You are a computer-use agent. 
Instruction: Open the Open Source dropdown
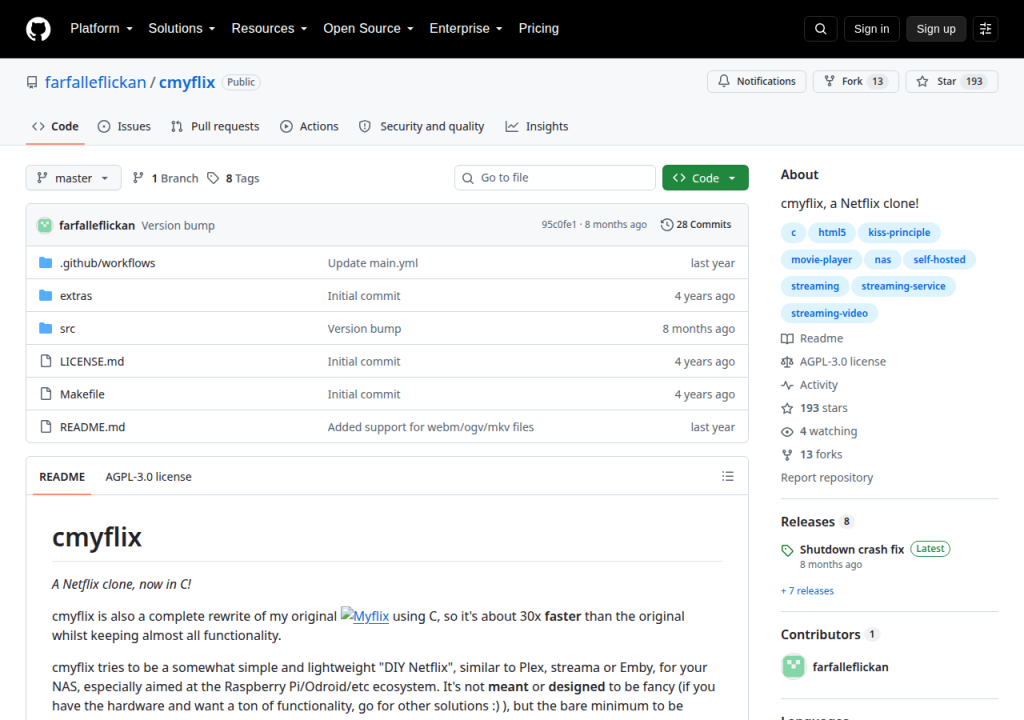tap(368, 29)
